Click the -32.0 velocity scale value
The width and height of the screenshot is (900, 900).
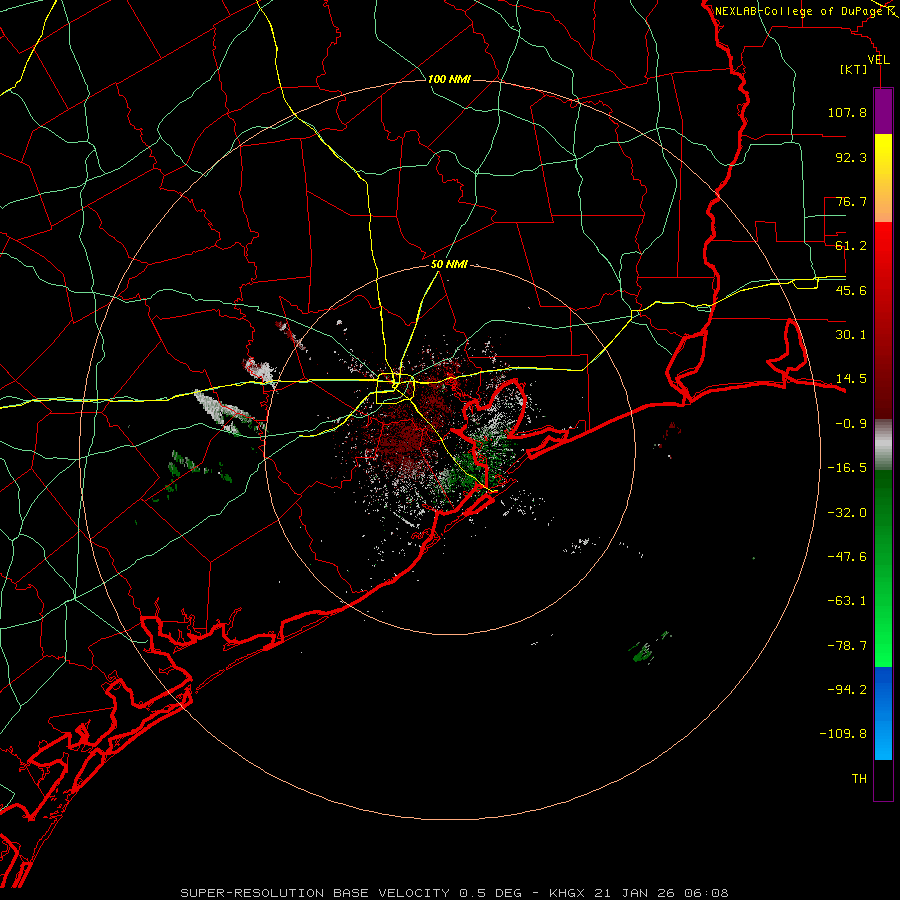click(x=847, y=513)
